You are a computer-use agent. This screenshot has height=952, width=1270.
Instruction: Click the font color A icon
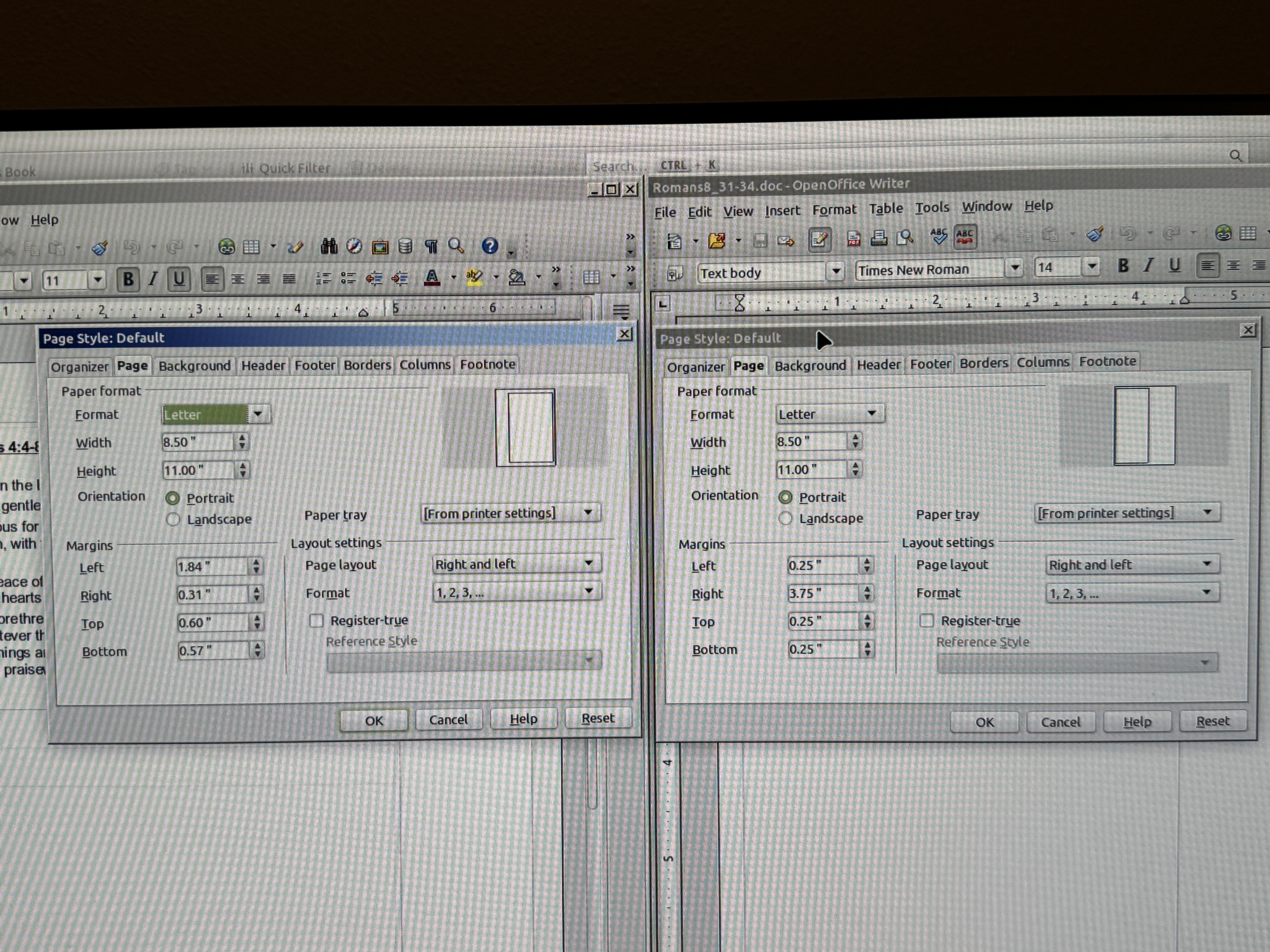coord(432,278)
